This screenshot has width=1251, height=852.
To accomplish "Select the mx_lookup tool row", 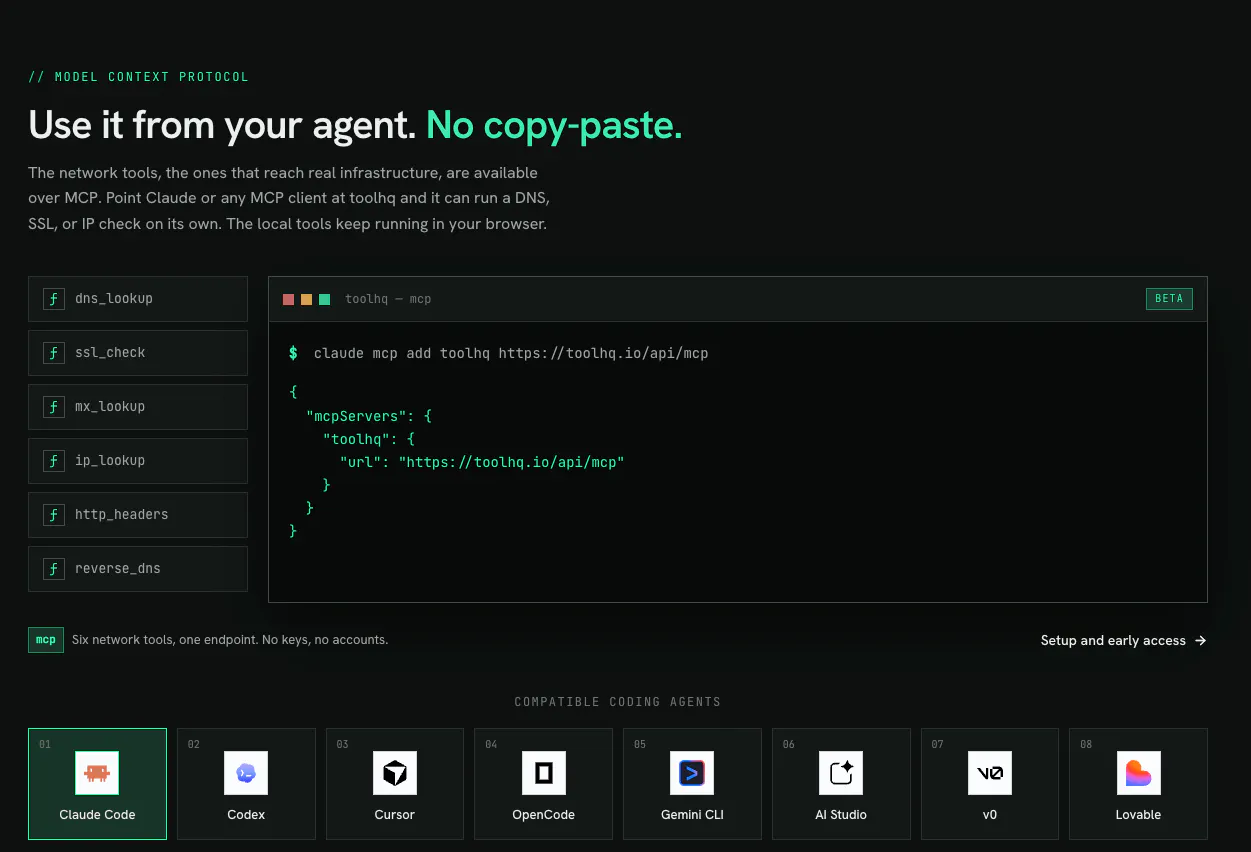I will coord(138,407).
